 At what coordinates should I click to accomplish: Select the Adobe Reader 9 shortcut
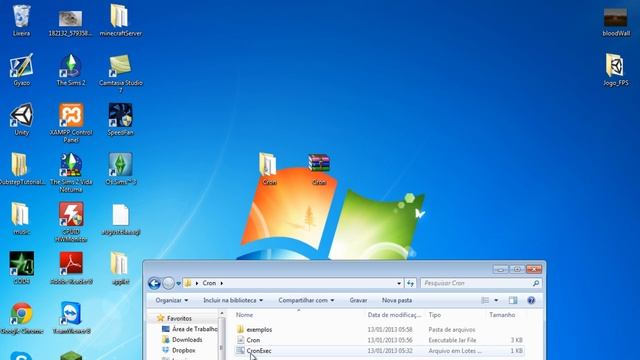[x=71, y=269]
